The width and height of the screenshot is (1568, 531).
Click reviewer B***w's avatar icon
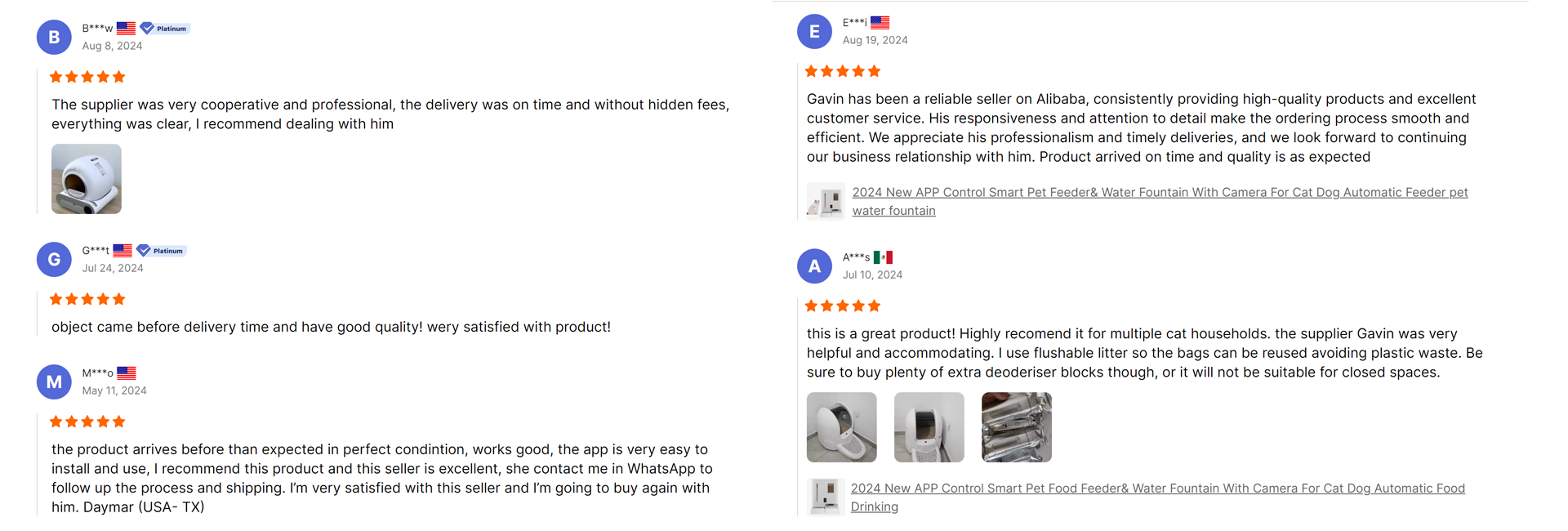[54, 37]
